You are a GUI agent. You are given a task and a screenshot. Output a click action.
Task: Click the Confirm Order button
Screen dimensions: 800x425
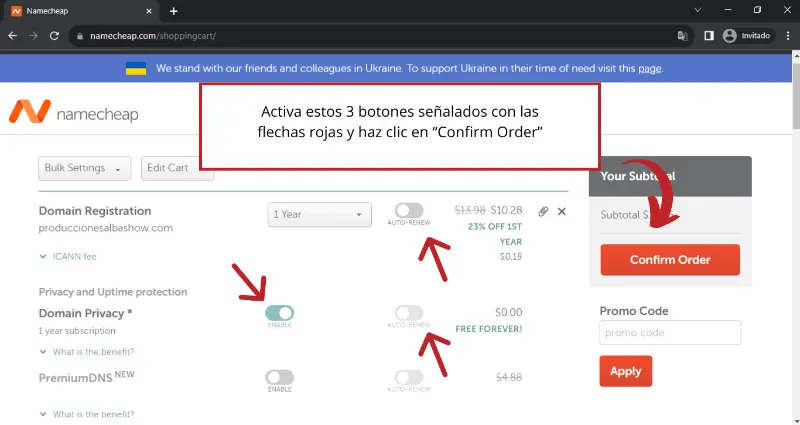(670, 260)
